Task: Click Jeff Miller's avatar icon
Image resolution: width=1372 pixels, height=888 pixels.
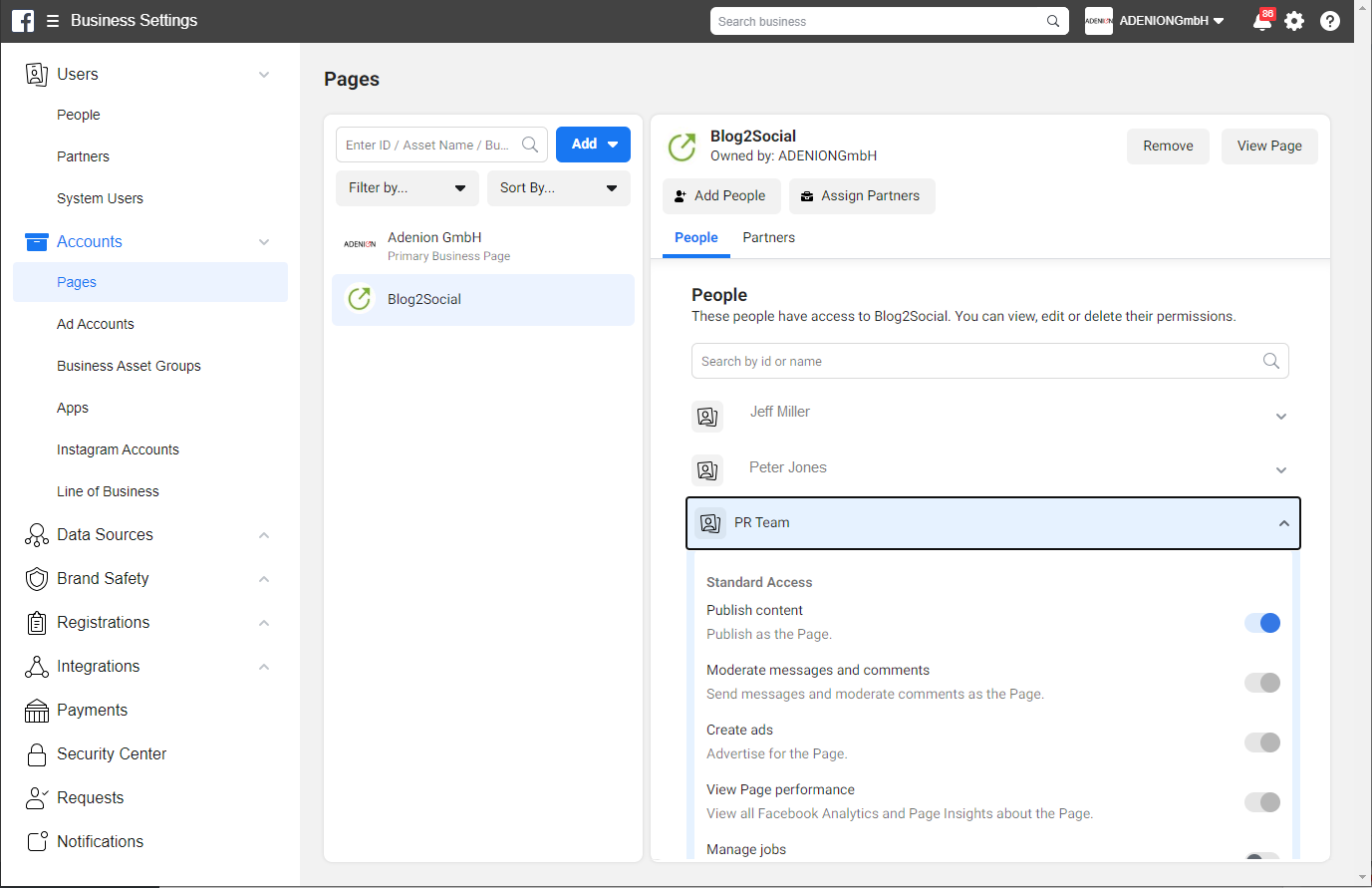Action: 707,417
